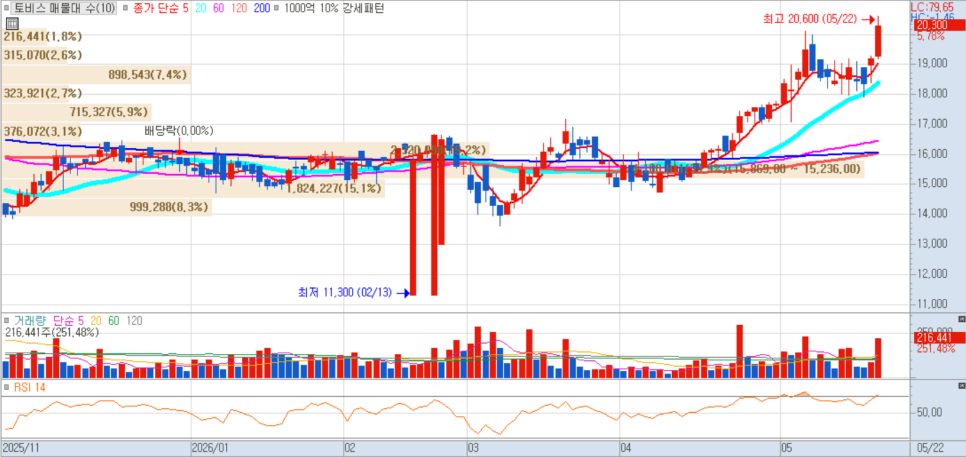Click the 11,000 price axis label
The image size is (966, 457).
[x=932, y=304]
